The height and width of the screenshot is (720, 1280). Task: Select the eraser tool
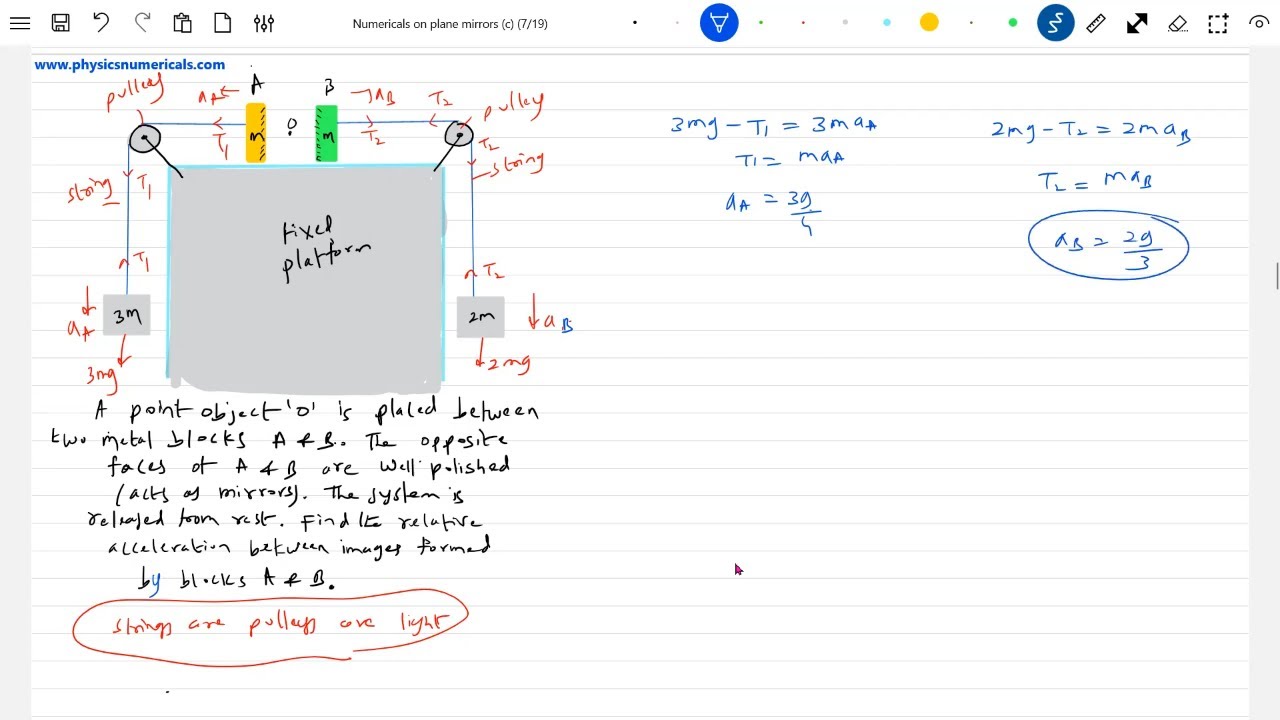(x=1178, y=23)
